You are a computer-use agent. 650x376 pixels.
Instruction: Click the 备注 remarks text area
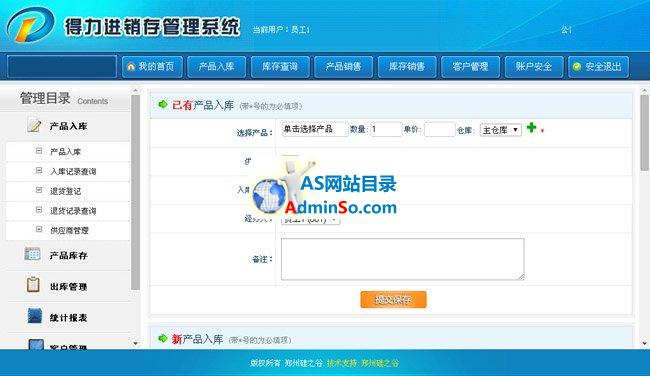point(403,259)
